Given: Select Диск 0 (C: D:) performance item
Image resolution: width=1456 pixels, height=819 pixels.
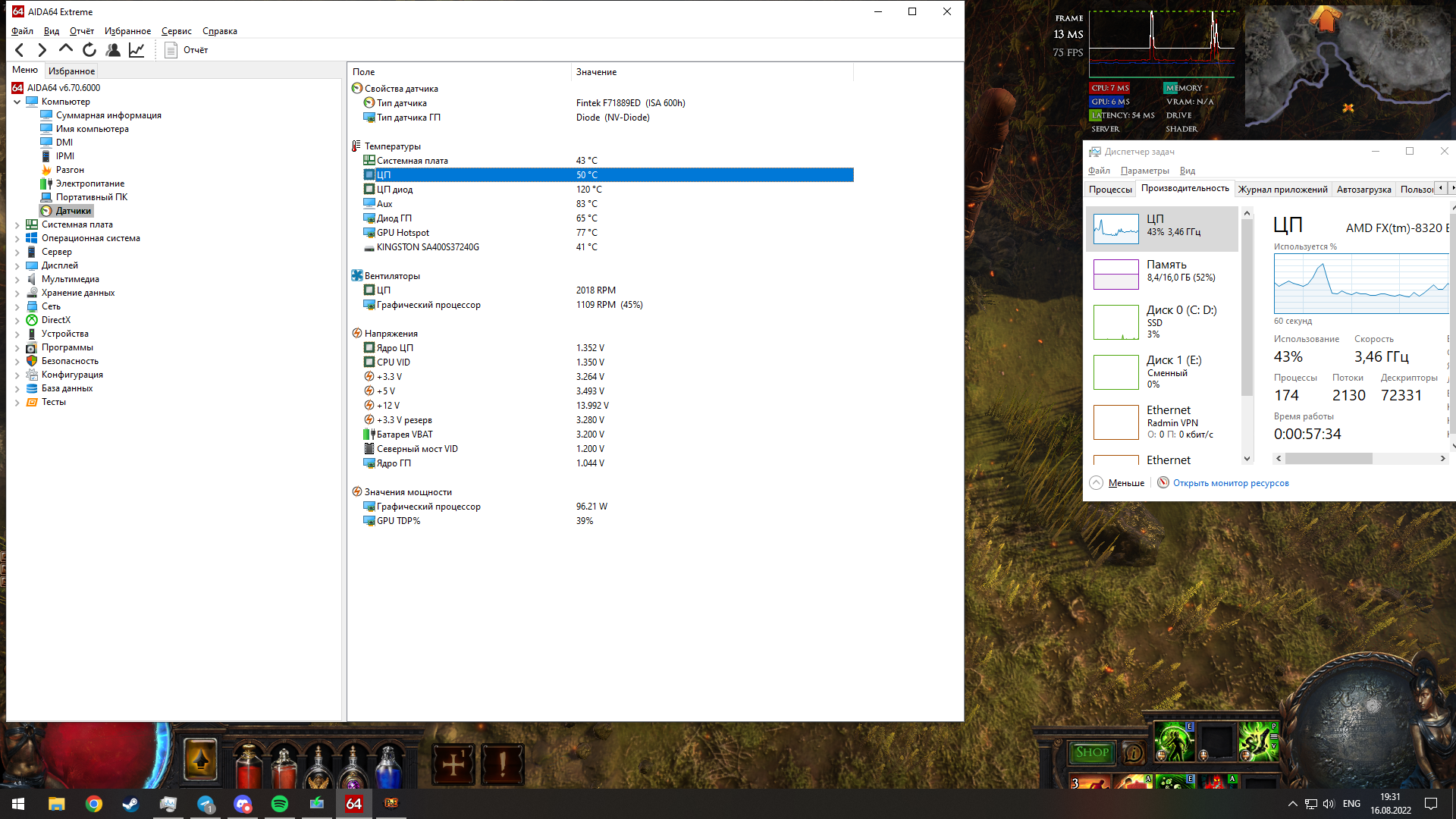Looking at the screenshot, I should pyautogui.click(x=1163, y=322).
